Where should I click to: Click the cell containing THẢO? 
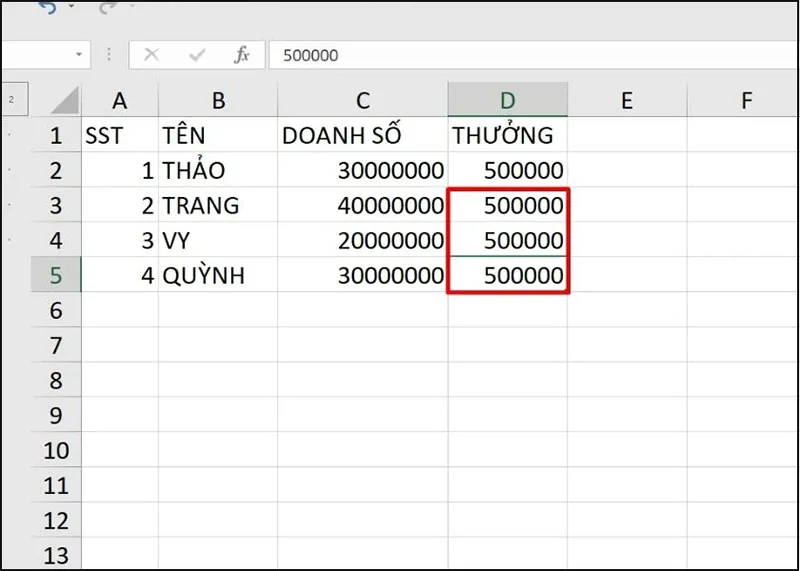(218, 170)
